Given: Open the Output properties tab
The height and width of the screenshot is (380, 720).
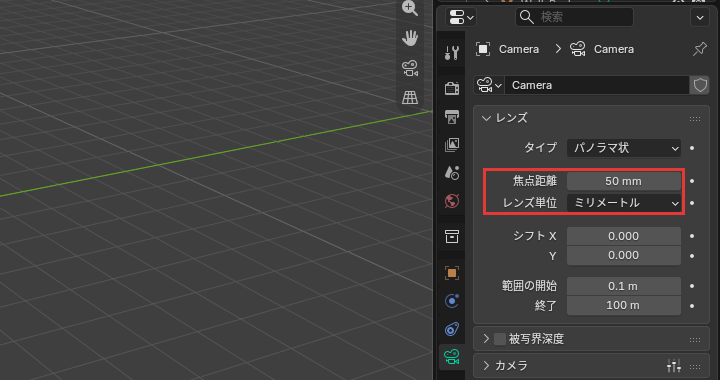Looking at the screenshot, I should pos(452,117).
